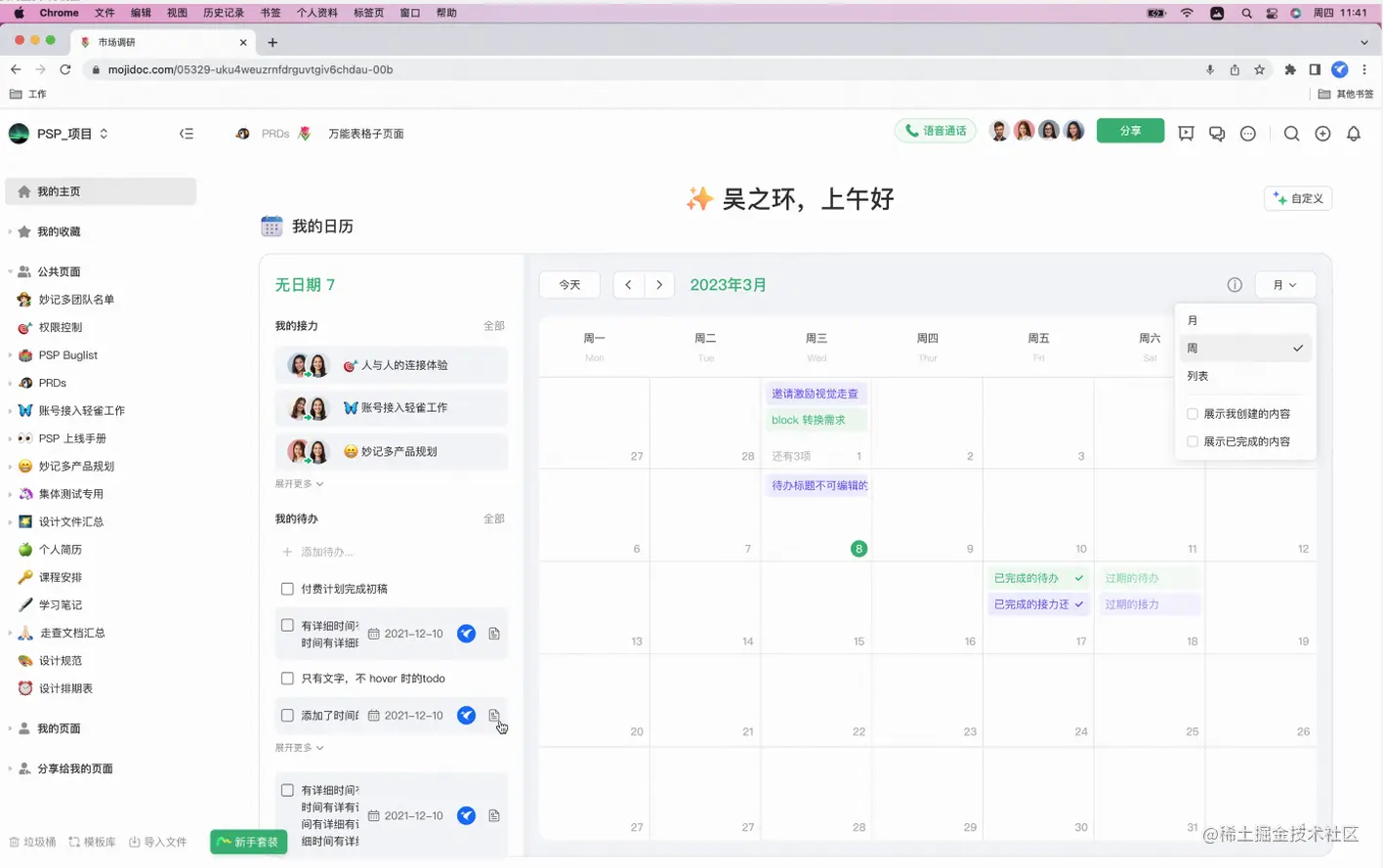
Task: Expand 分享给我的页面 section
Action: [10, 768]
